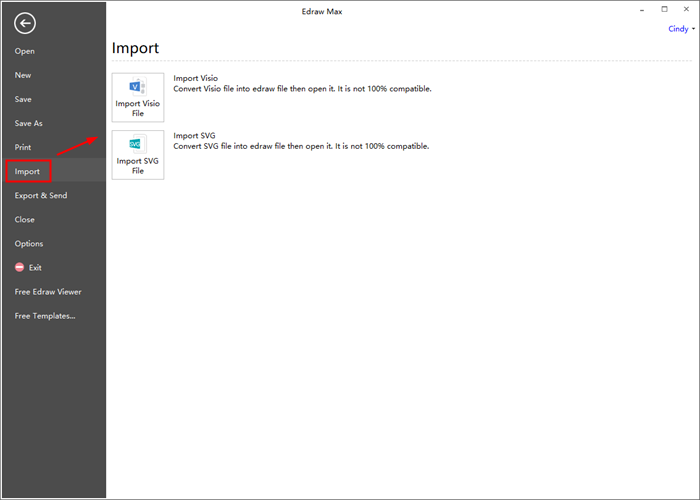This screenshot has width=700, height=500.
Task: Select New in the sidebar
Action: (23, 75)
